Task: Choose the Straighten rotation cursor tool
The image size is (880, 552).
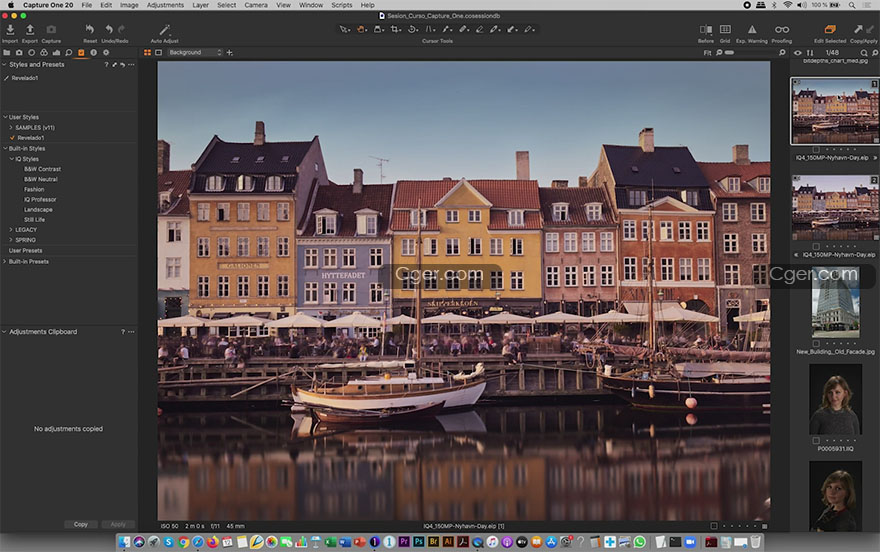Action: point(412,29)
